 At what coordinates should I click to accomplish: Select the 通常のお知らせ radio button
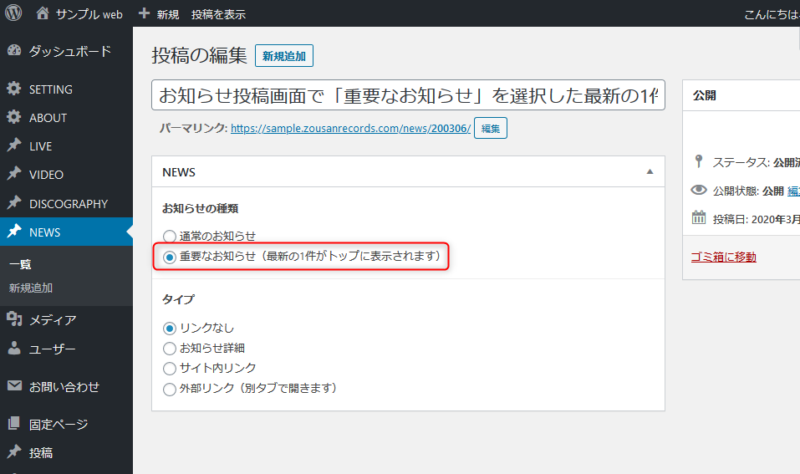tap(170, 236)
